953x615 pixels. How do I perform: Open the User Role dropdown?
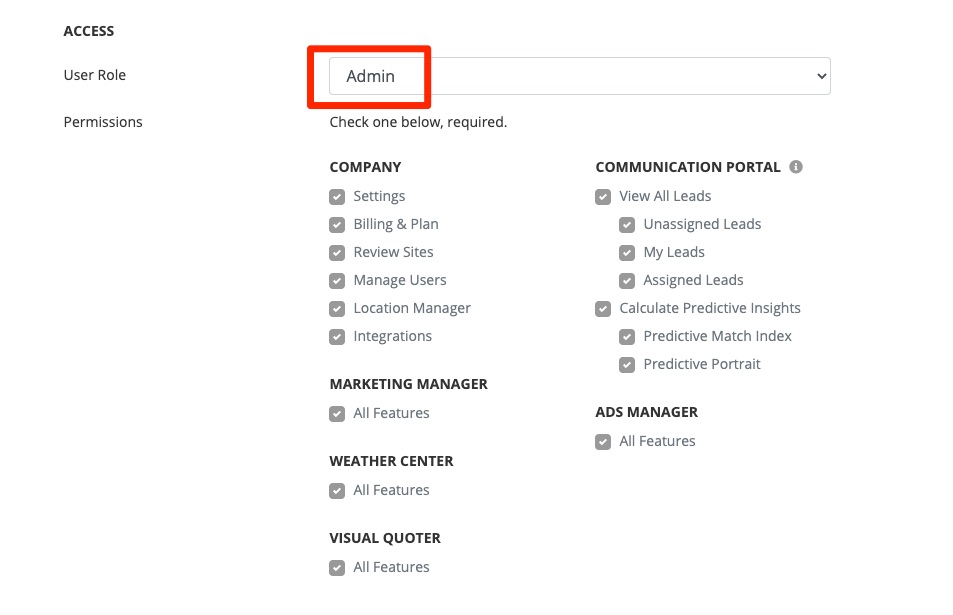(x=579, y=76)
